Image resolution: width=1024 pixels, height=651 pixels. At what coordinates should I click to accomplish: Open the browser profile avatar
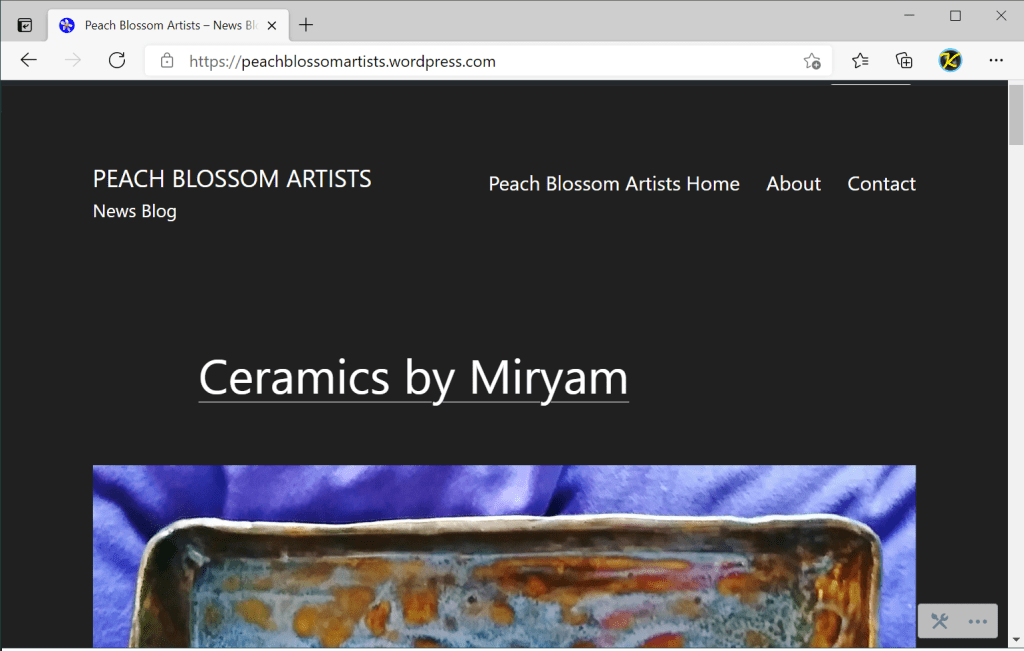[950, 61]
